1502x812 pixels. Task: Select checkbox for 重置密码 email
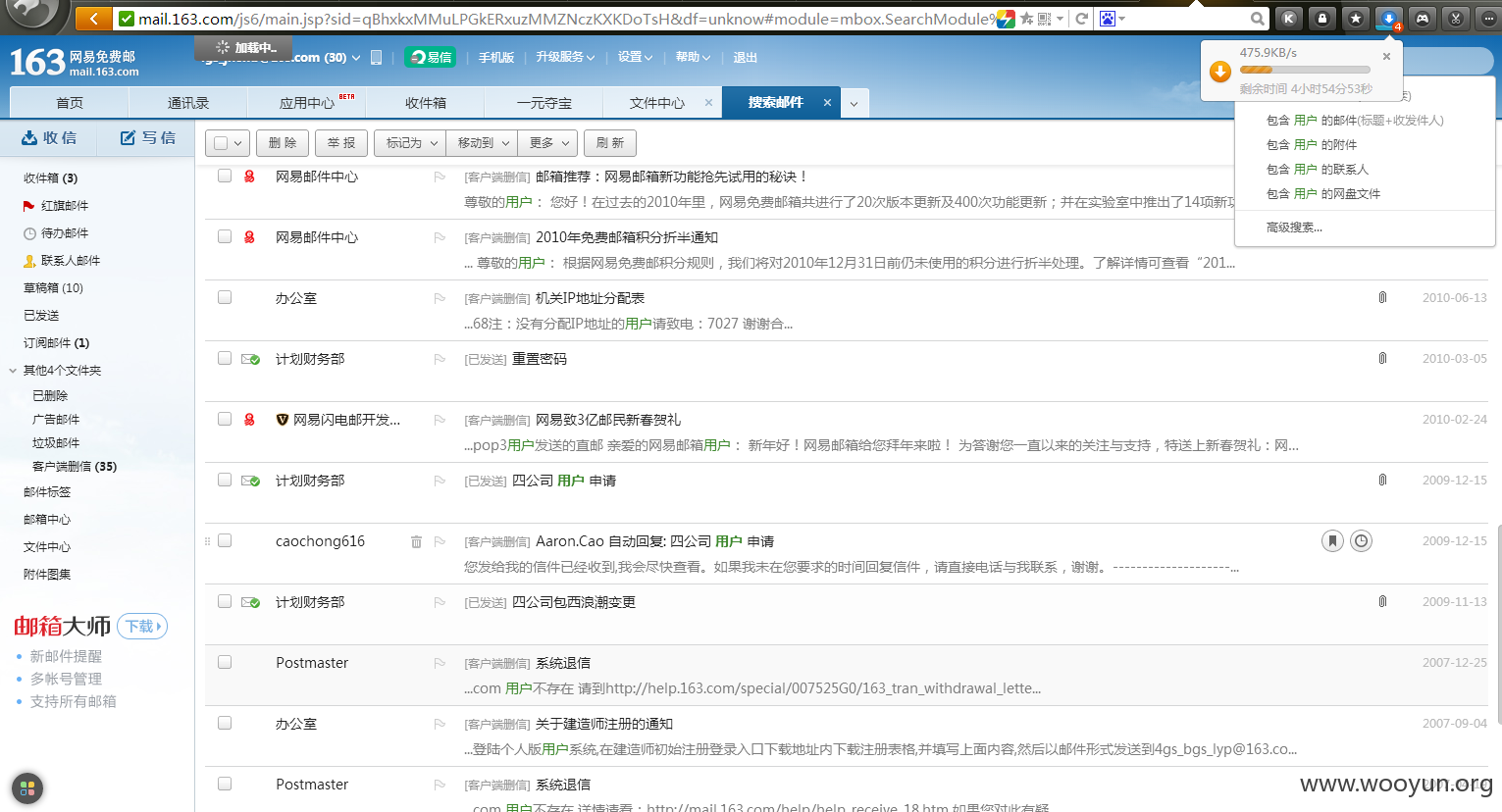(225, 358)
